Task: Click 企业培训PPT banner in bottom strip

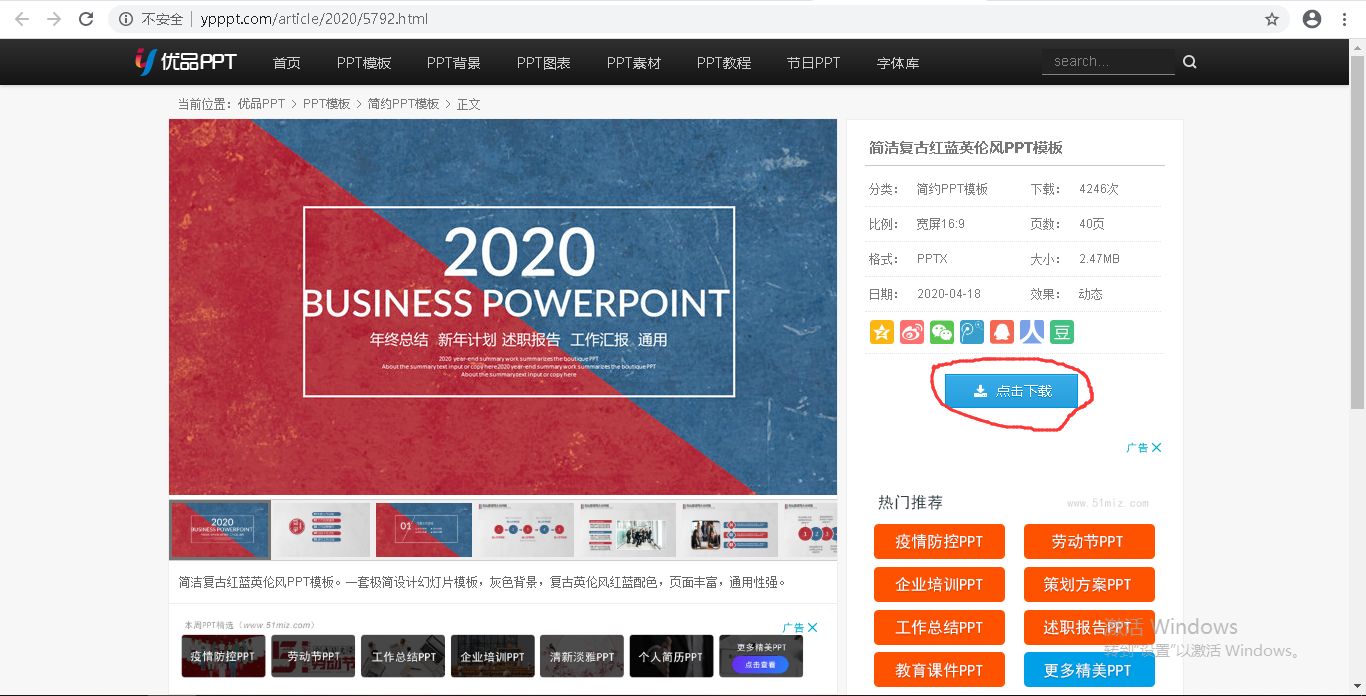Action: coord(492,656)
